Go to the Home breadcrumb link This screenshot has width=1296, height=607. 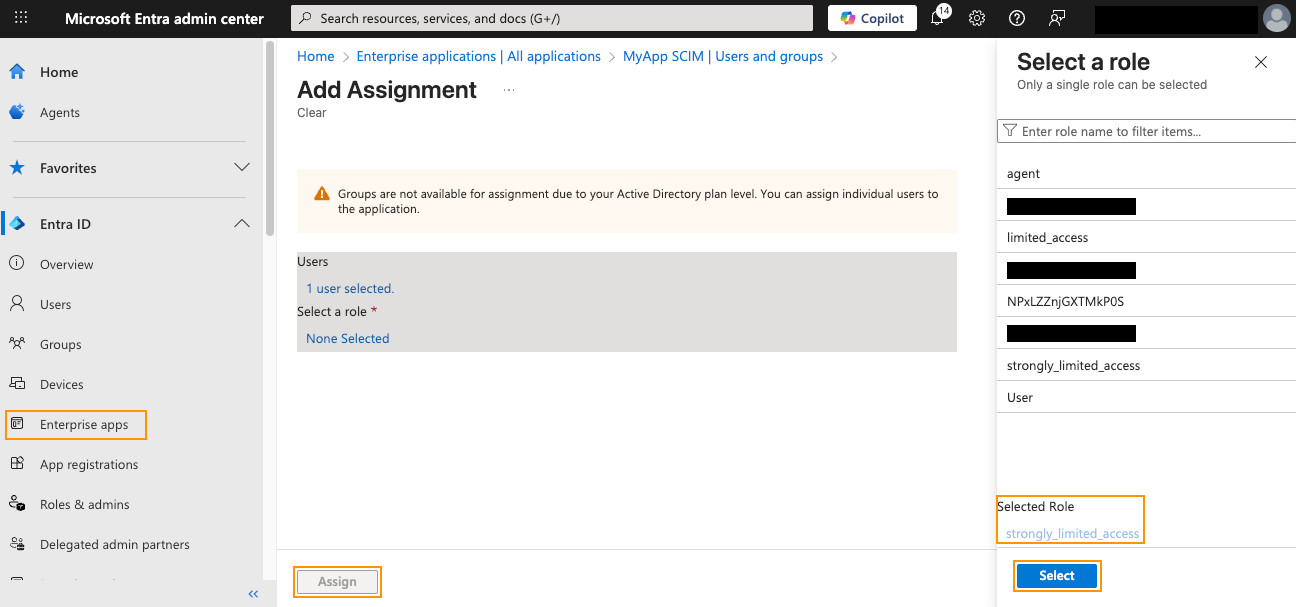(x=316, y=56)
